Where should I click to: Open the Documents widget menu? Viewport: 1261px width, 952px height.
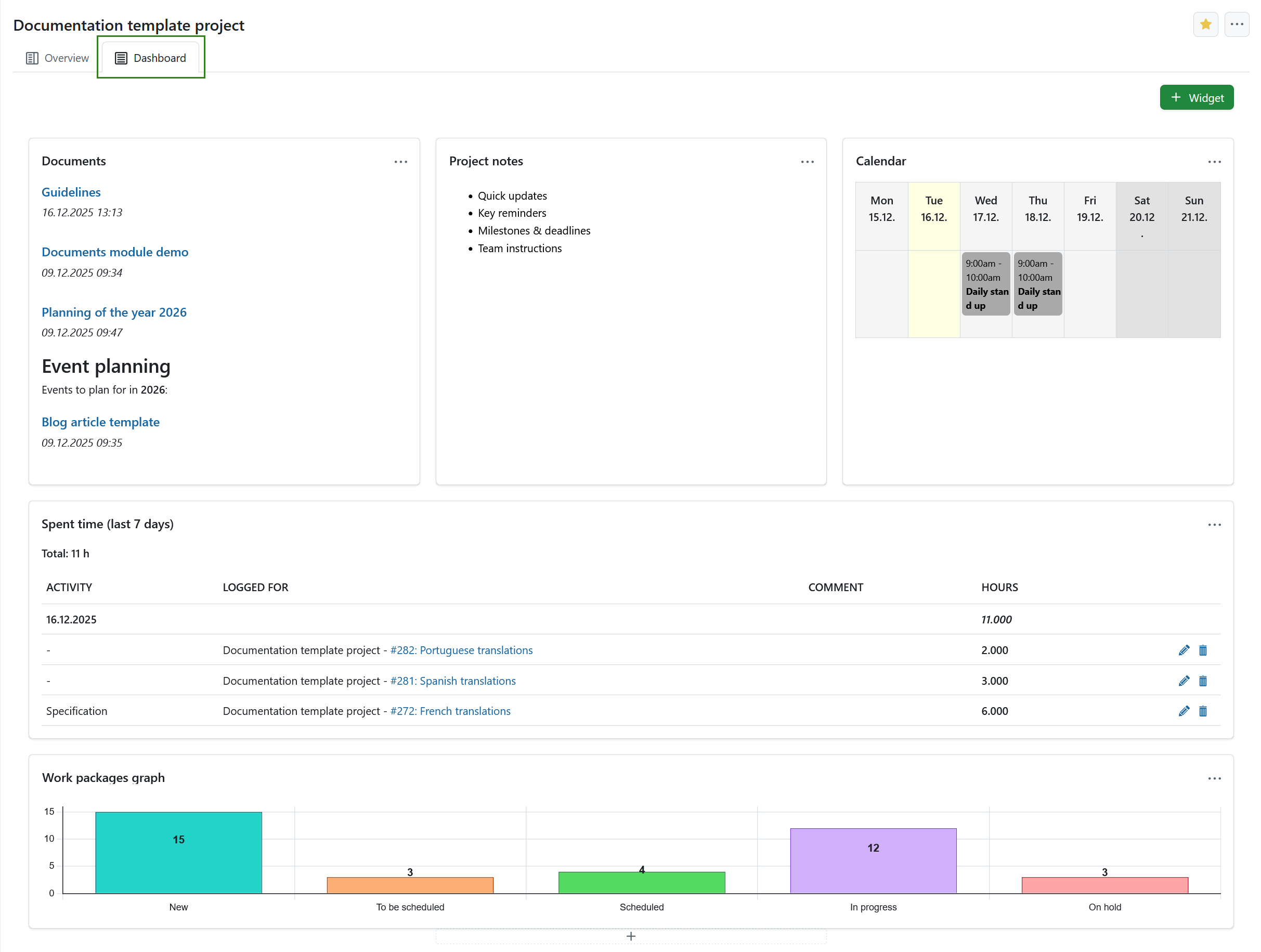coord(401,162)
